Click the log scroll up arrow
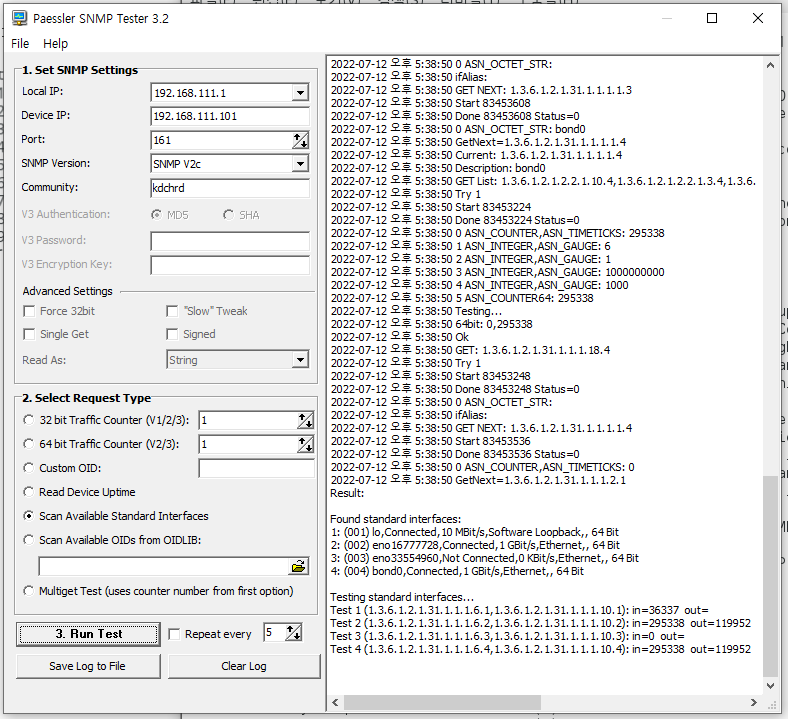 click(770, 65)
